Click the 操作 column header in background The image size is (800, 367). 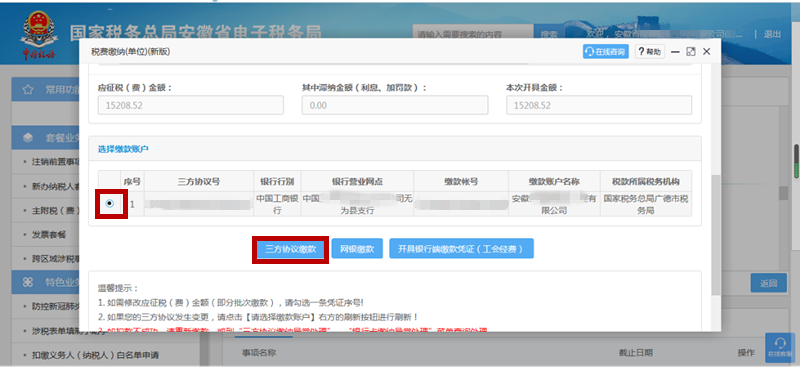point(746,353)
